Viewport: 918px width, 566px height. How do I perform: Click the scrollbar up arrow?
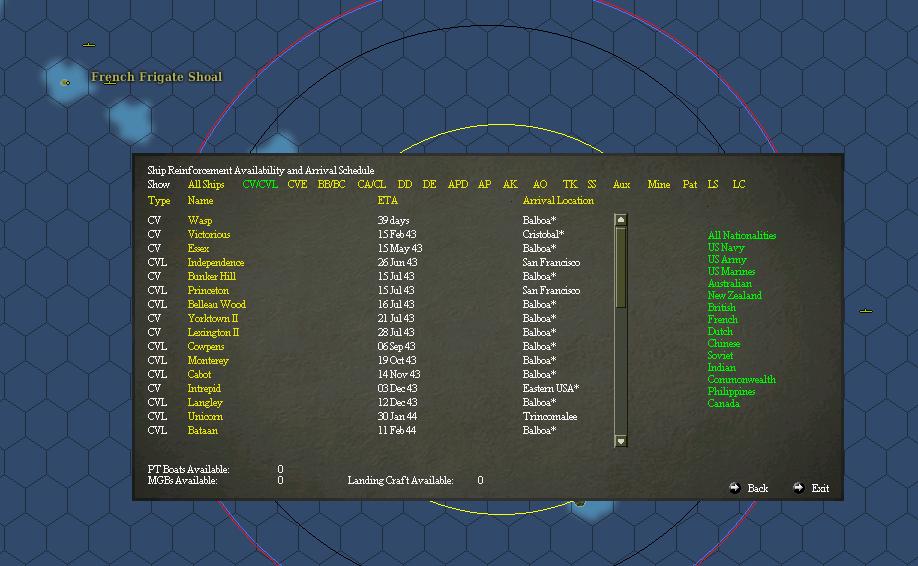click(x=621, y=219)
